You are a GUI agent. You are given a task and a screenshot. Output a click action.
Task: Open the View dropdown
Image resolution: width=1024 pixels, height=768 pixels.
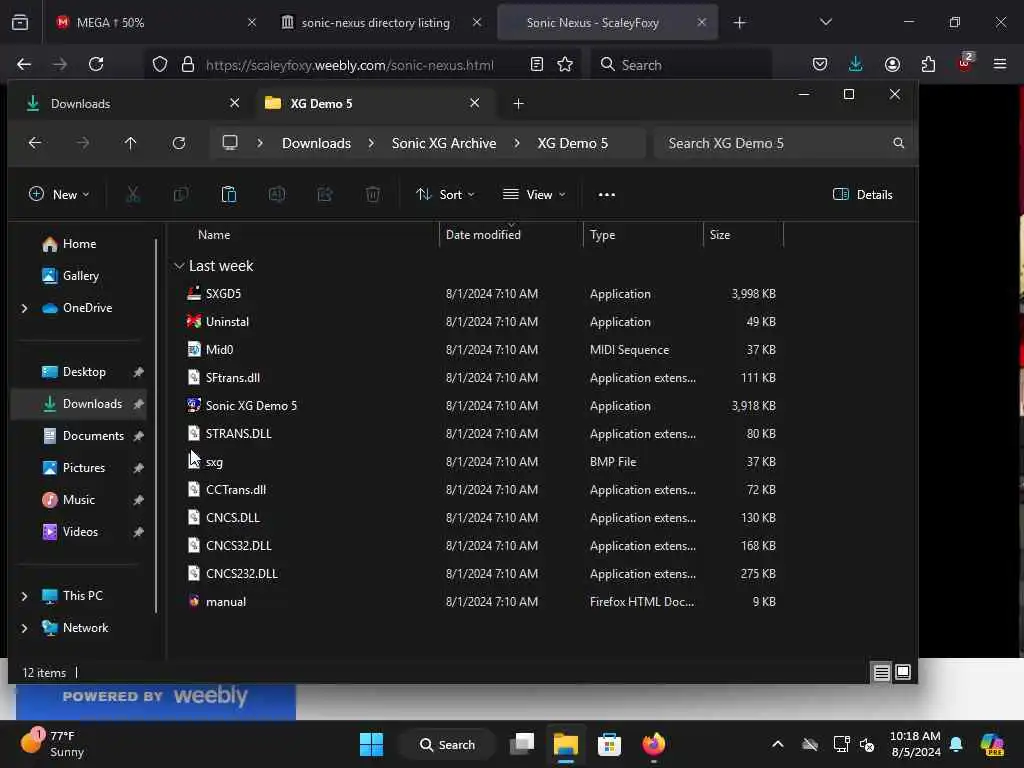[534, 194]
